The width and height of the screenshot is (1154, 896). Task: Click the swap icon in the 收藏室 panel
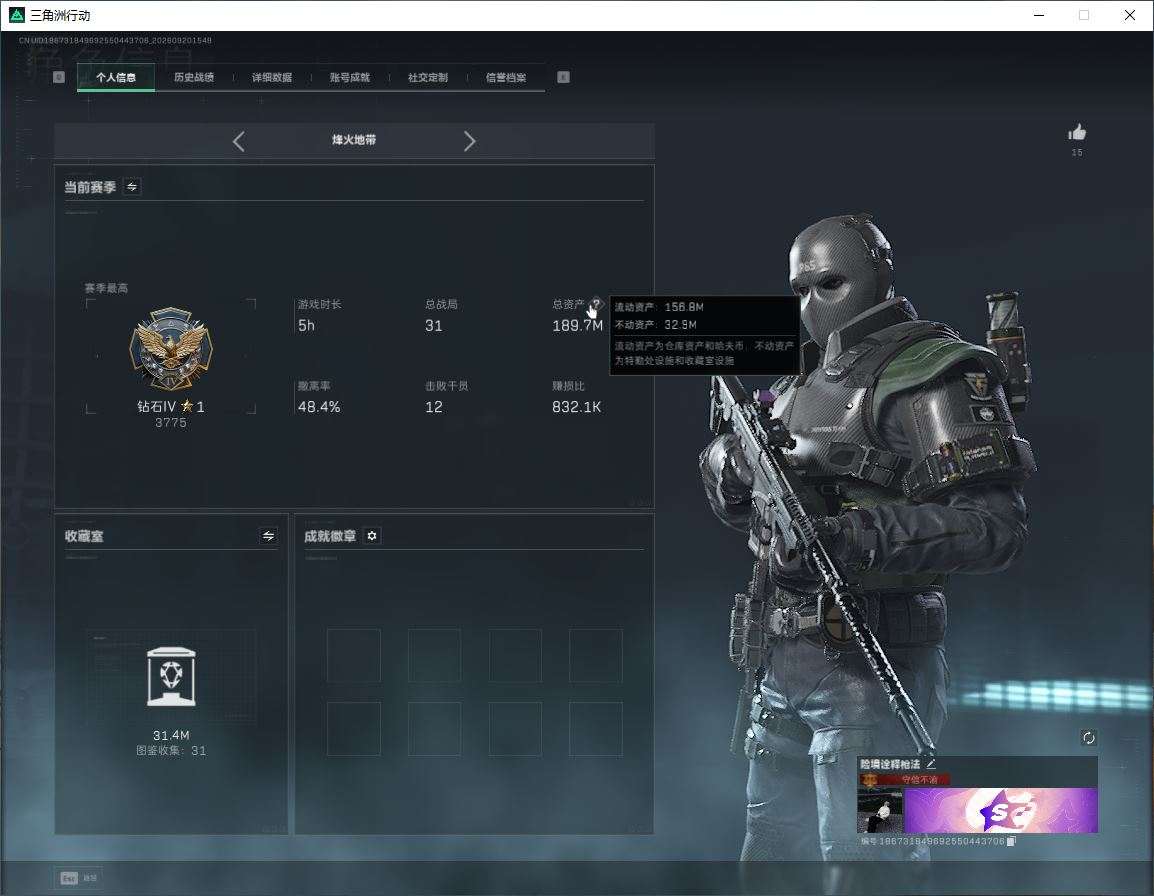[x=269, y=536]
